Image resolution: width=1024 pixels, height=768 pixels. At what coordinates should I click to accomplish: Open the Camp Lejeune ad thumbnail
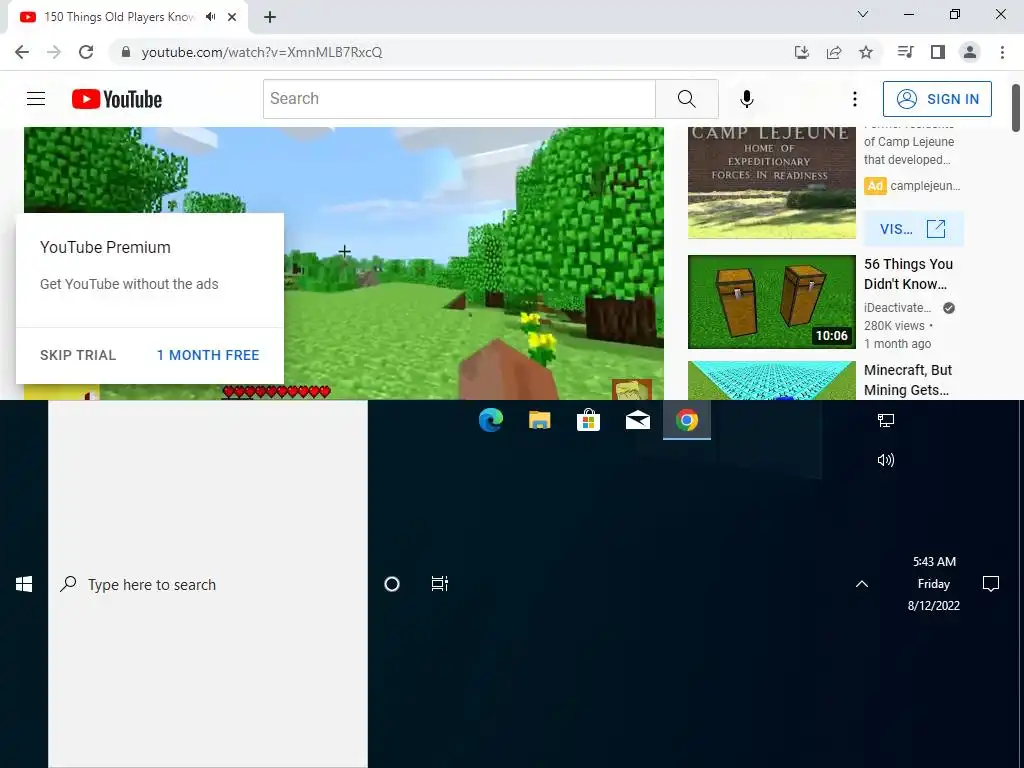(x=771, y=183)
